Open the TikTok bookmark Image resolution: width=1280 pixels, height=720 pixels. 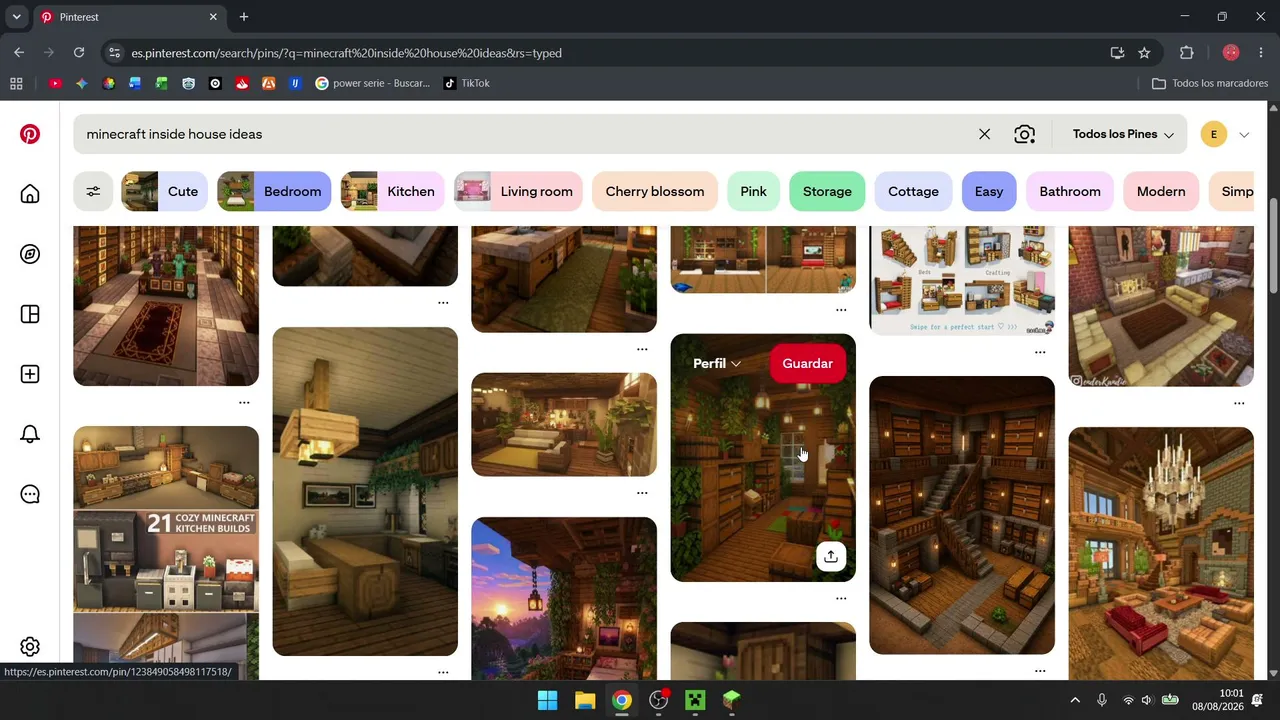tap(467, 83)
